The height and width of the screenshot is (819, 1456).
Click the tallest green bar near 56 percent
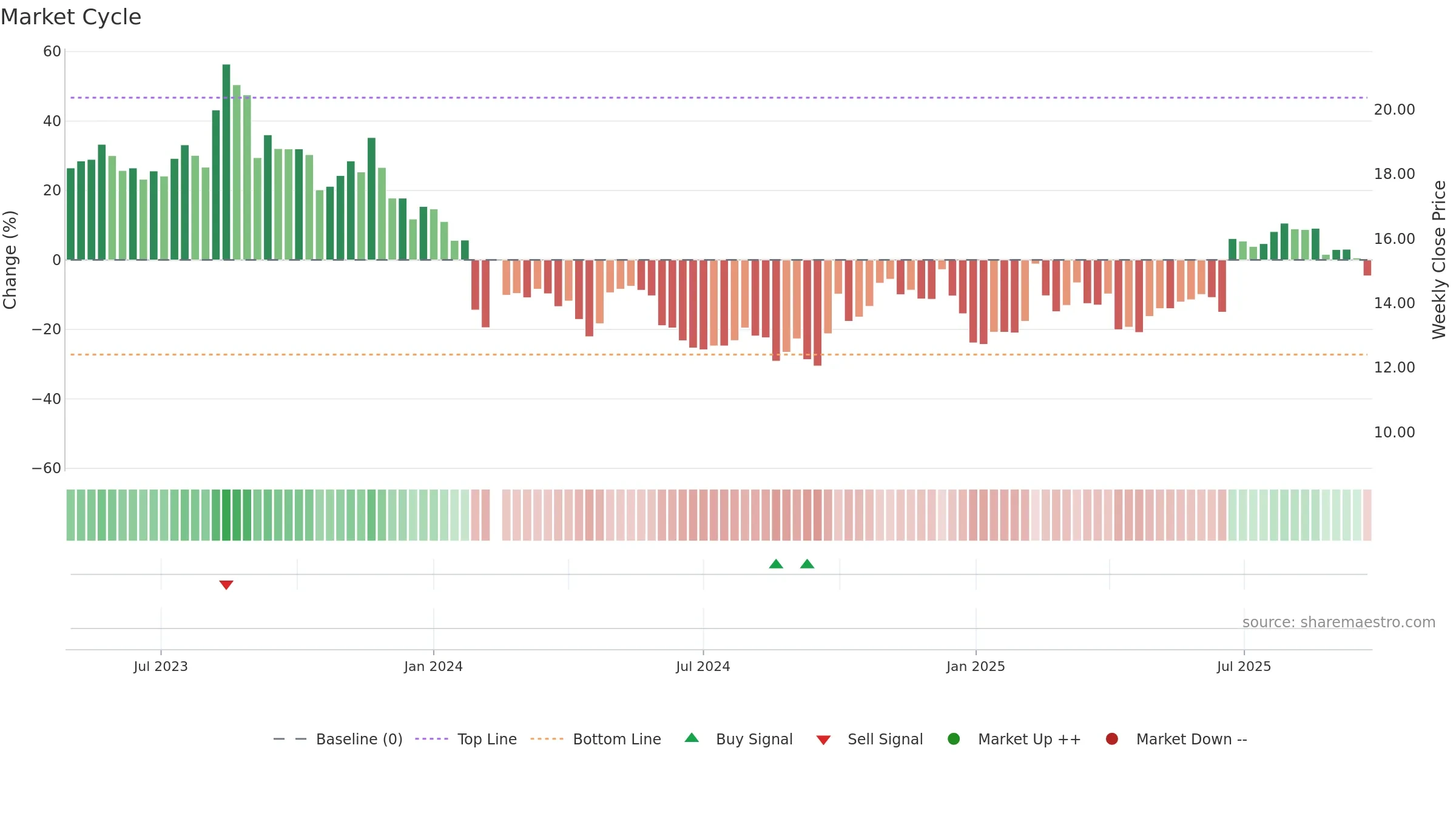point(226,162)
